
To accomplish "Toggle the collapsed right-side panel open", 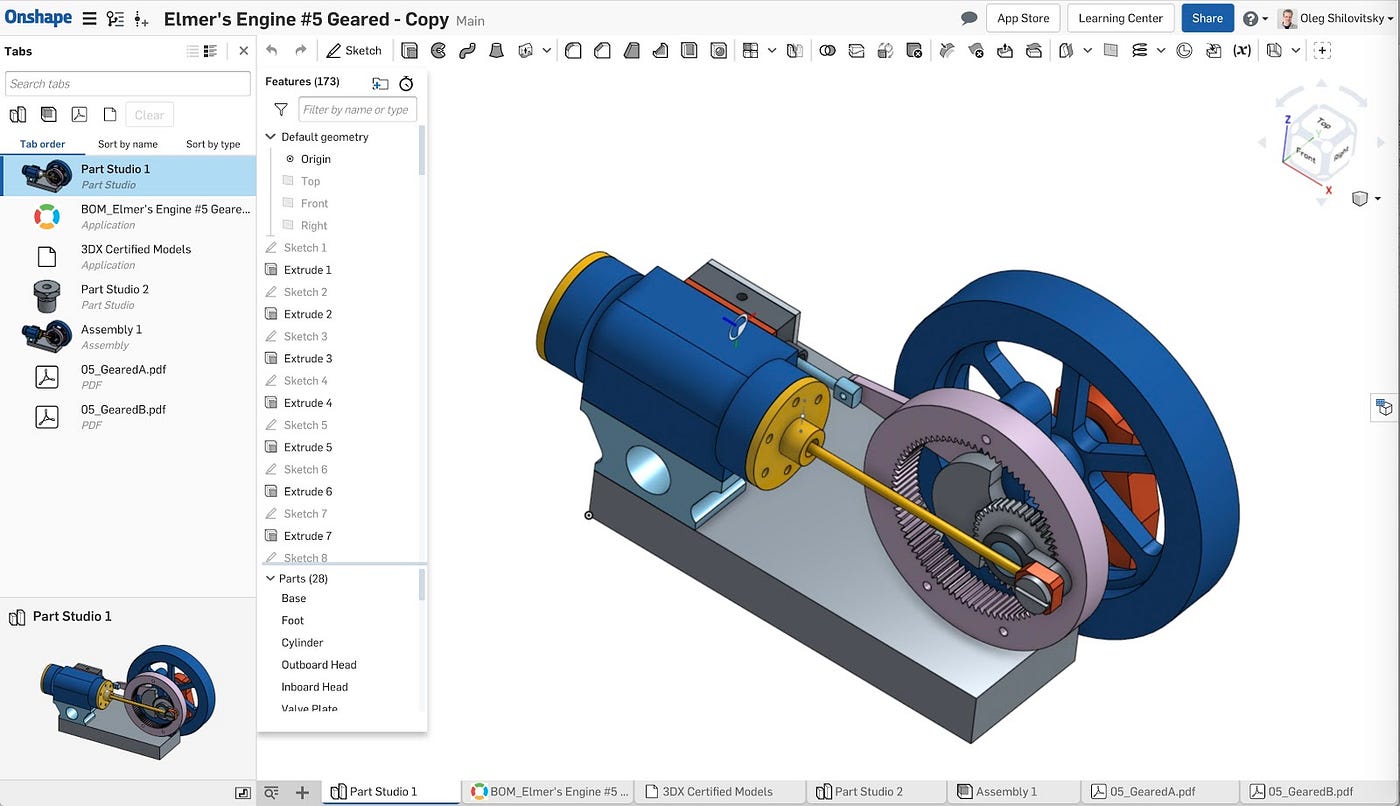I will (1384, 407).
